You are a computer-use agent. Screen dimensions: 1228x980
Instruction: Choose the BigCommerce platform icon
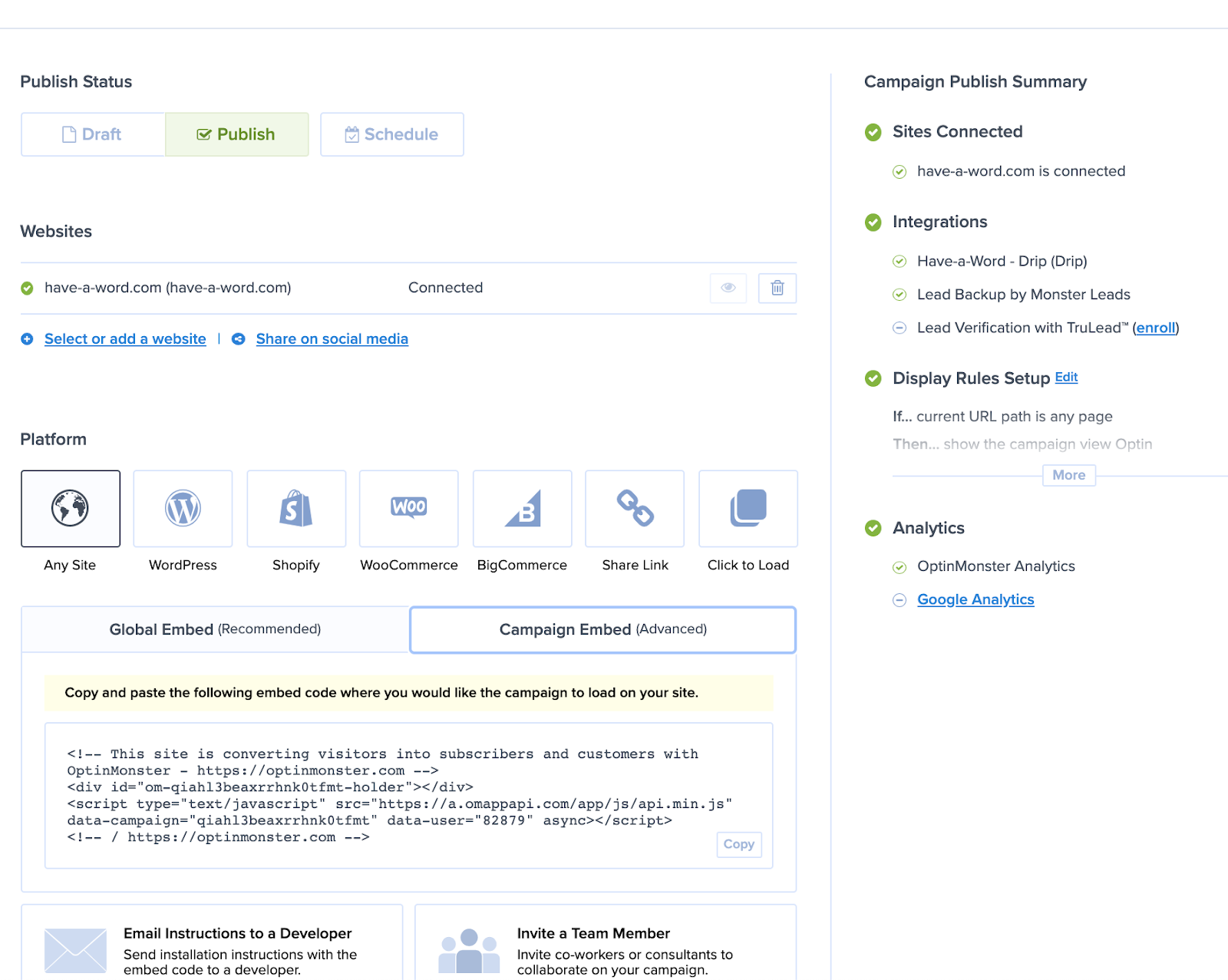[523, 509]
